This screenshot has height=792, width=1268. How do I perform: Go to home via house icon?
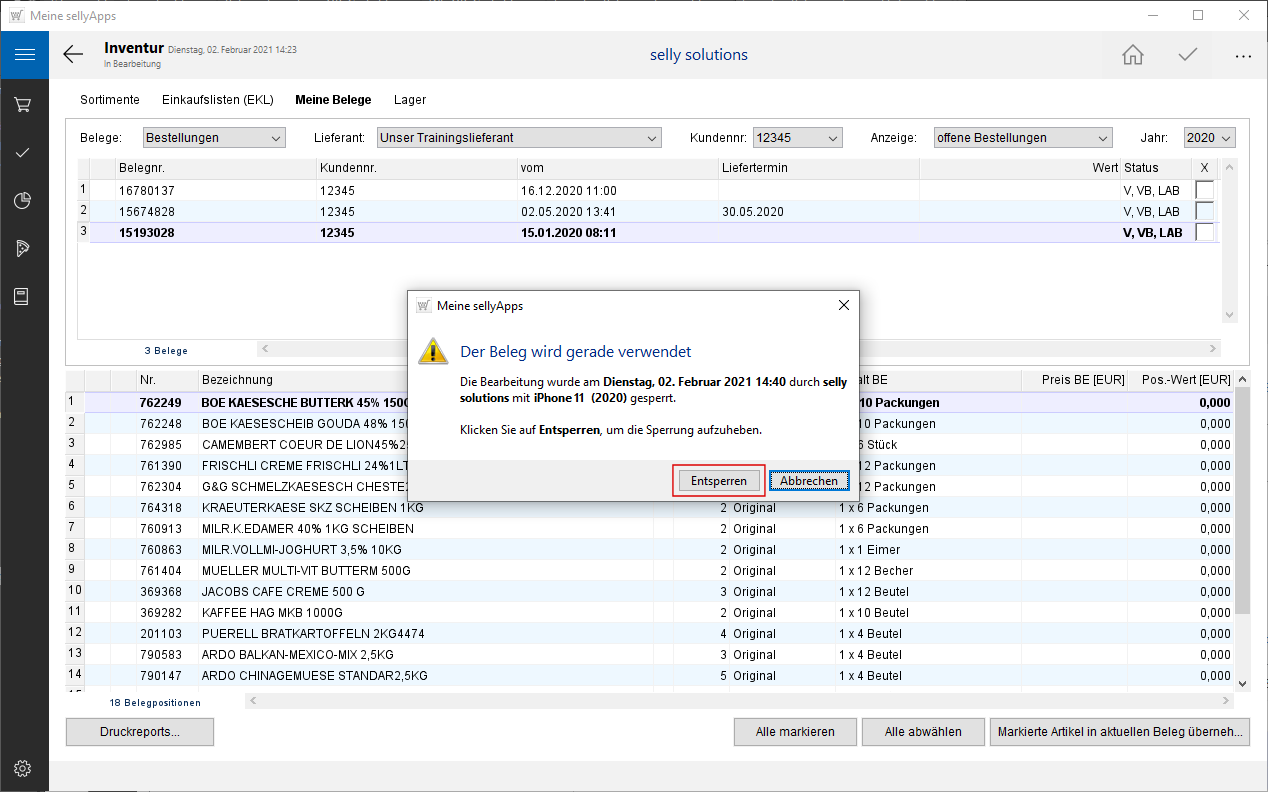[1132, 55]
